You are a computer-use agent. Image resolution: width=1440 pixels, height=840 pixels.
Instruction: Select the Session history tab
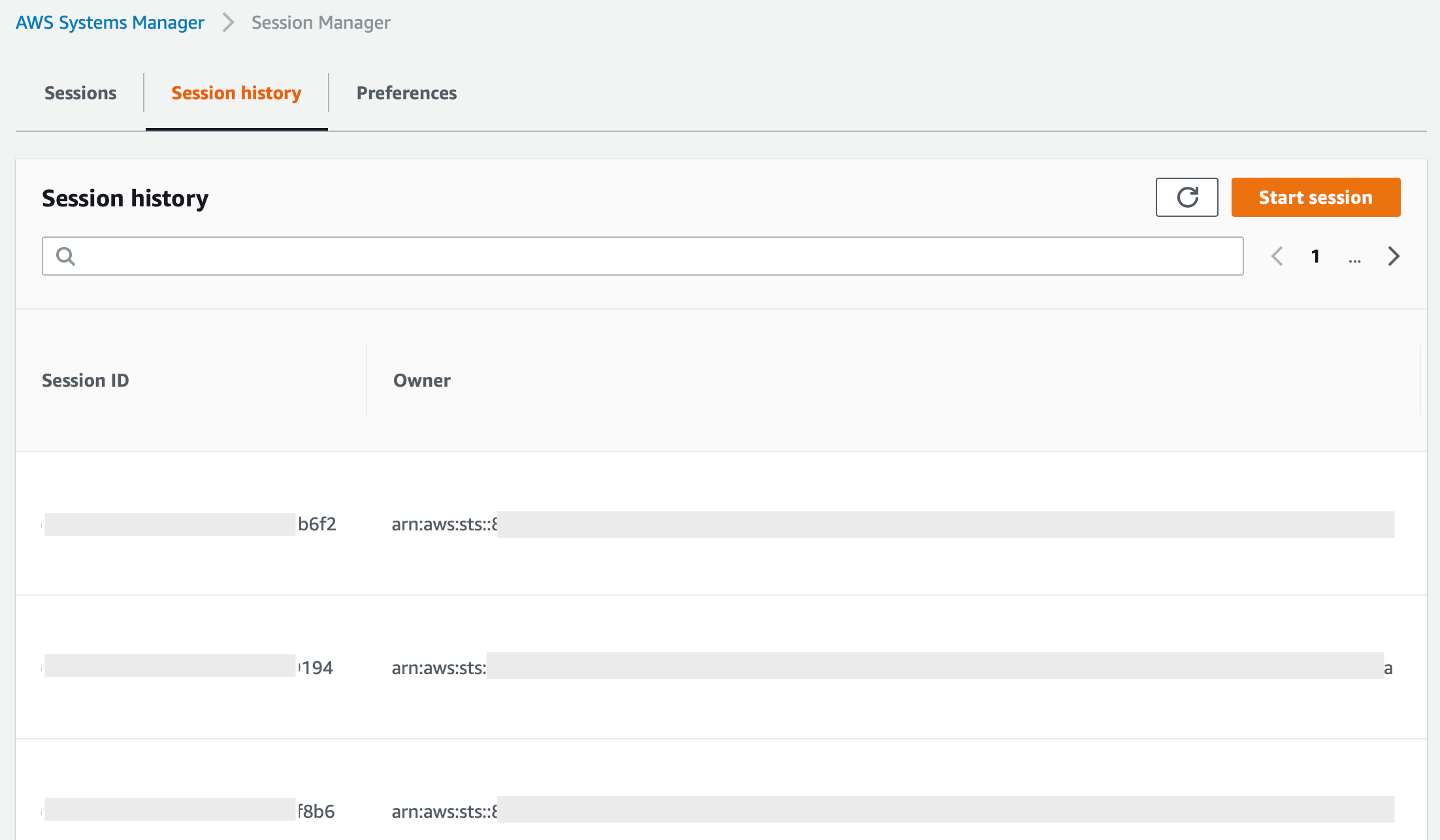236,93
